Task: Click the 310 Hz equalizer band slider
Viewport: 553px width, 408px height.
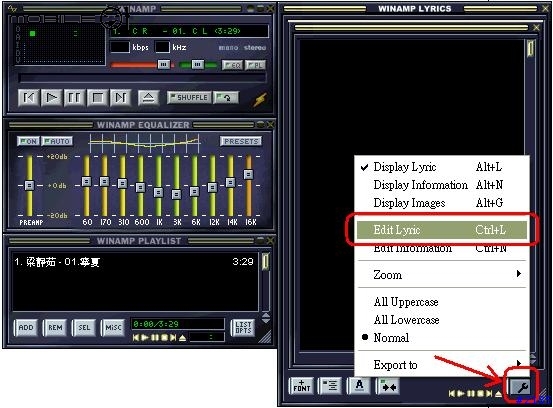Action: click(122, 185)
